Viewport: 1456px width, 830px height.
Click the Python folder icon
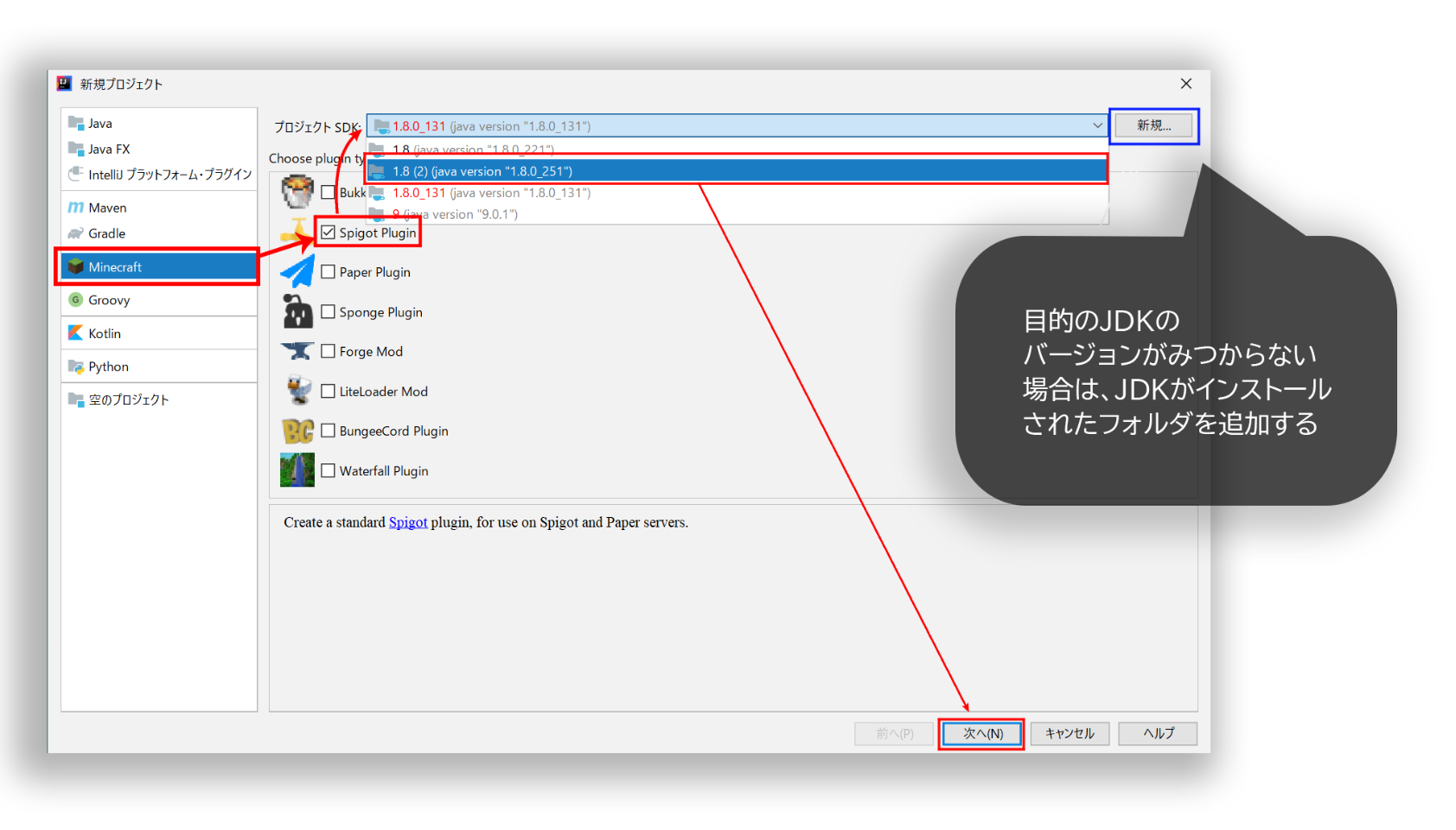(x=76, y=367)
